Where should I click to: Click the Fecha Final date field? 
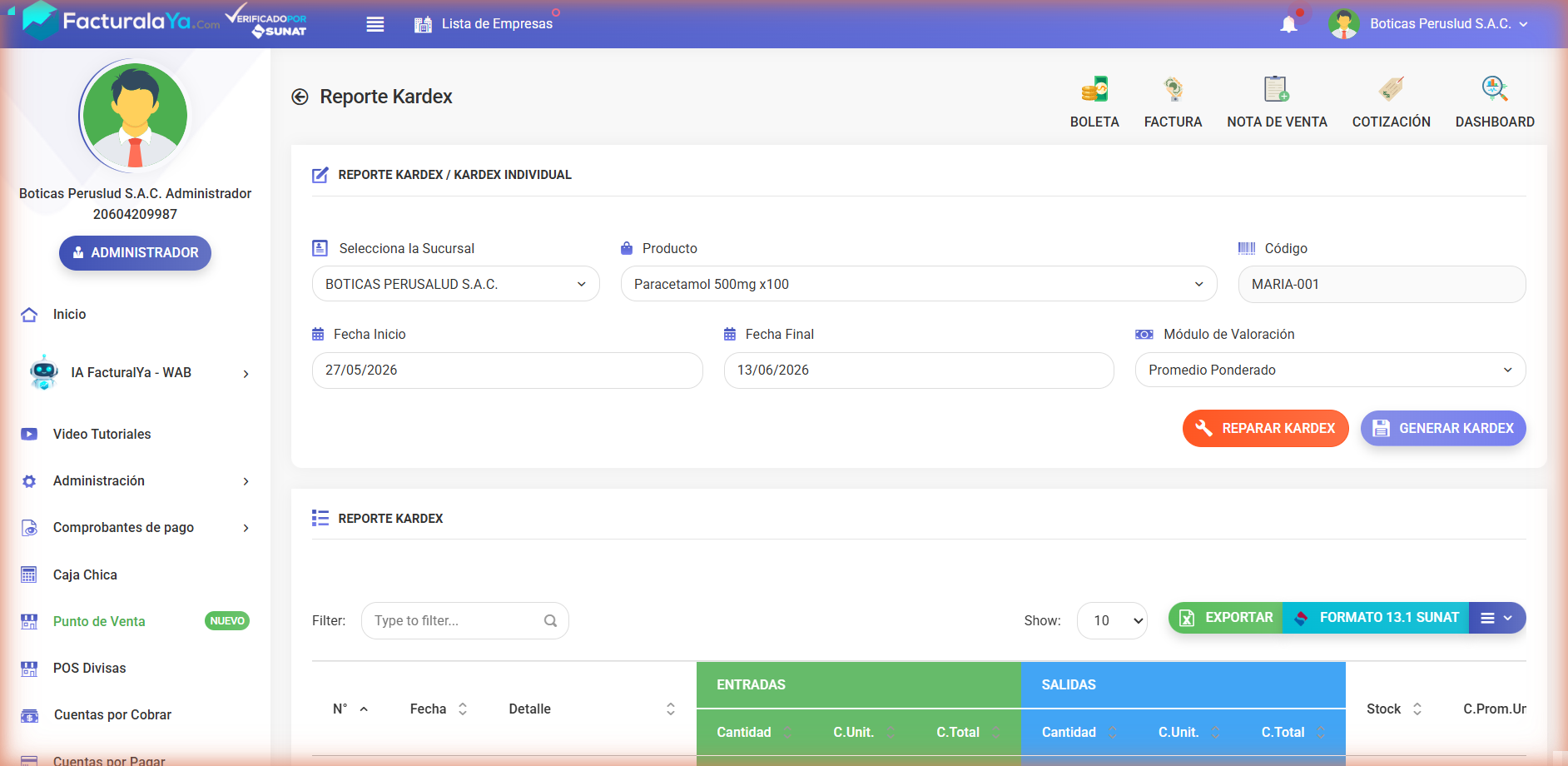(x=919, y=371)
